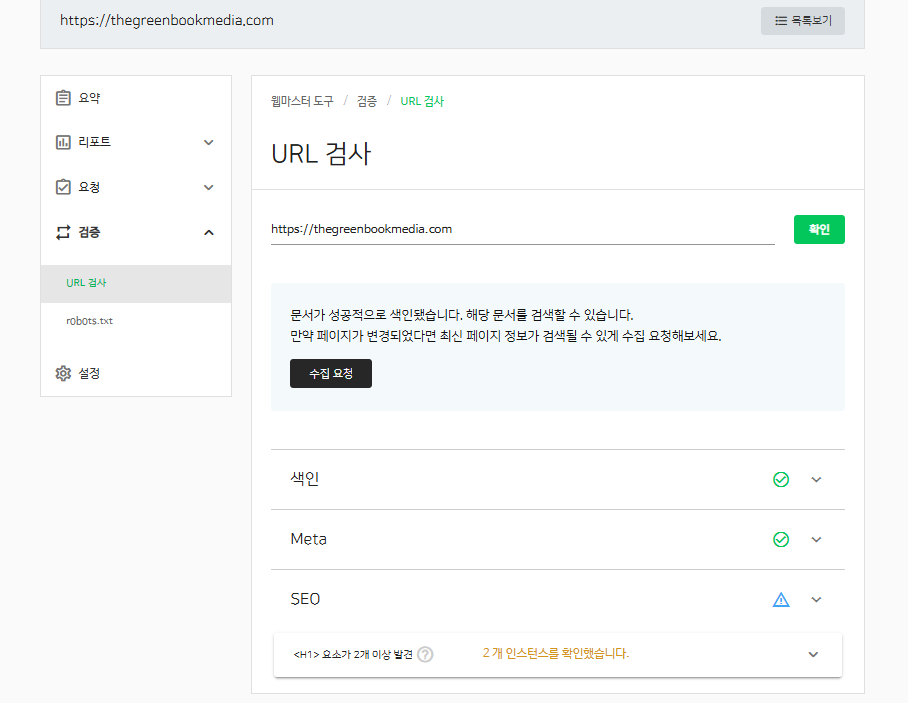Viewport: 908px width, 703px height.
Task: Open the 요약 summary clipboard icon
Action: (x=63, y=98)
